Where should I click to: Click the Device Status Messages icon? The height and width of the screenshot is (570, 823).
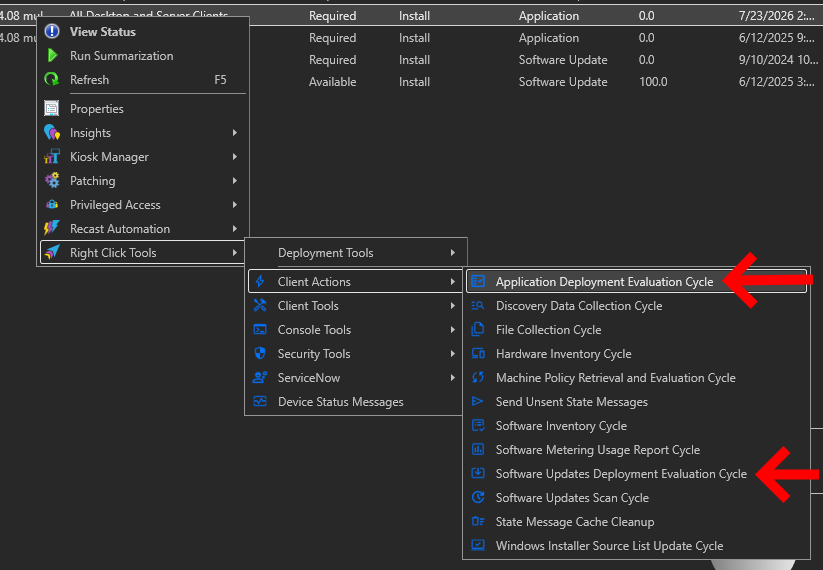(260, 402)
